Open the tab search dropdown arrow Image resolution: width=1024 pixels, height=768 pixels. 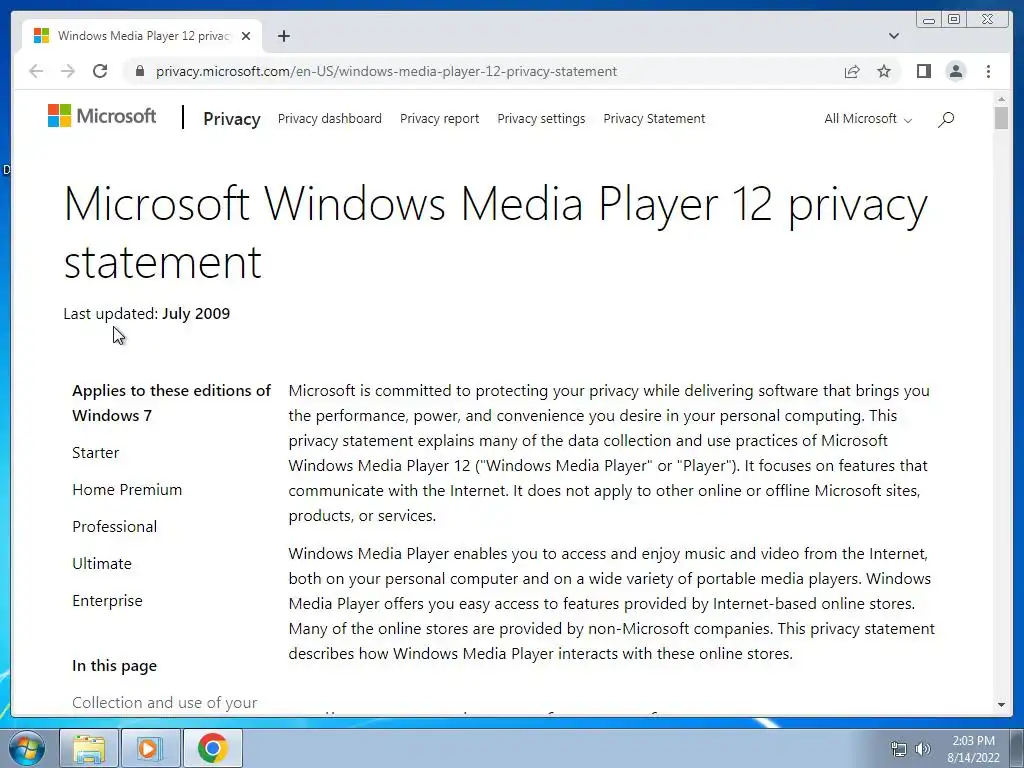(x=893, y=36)
